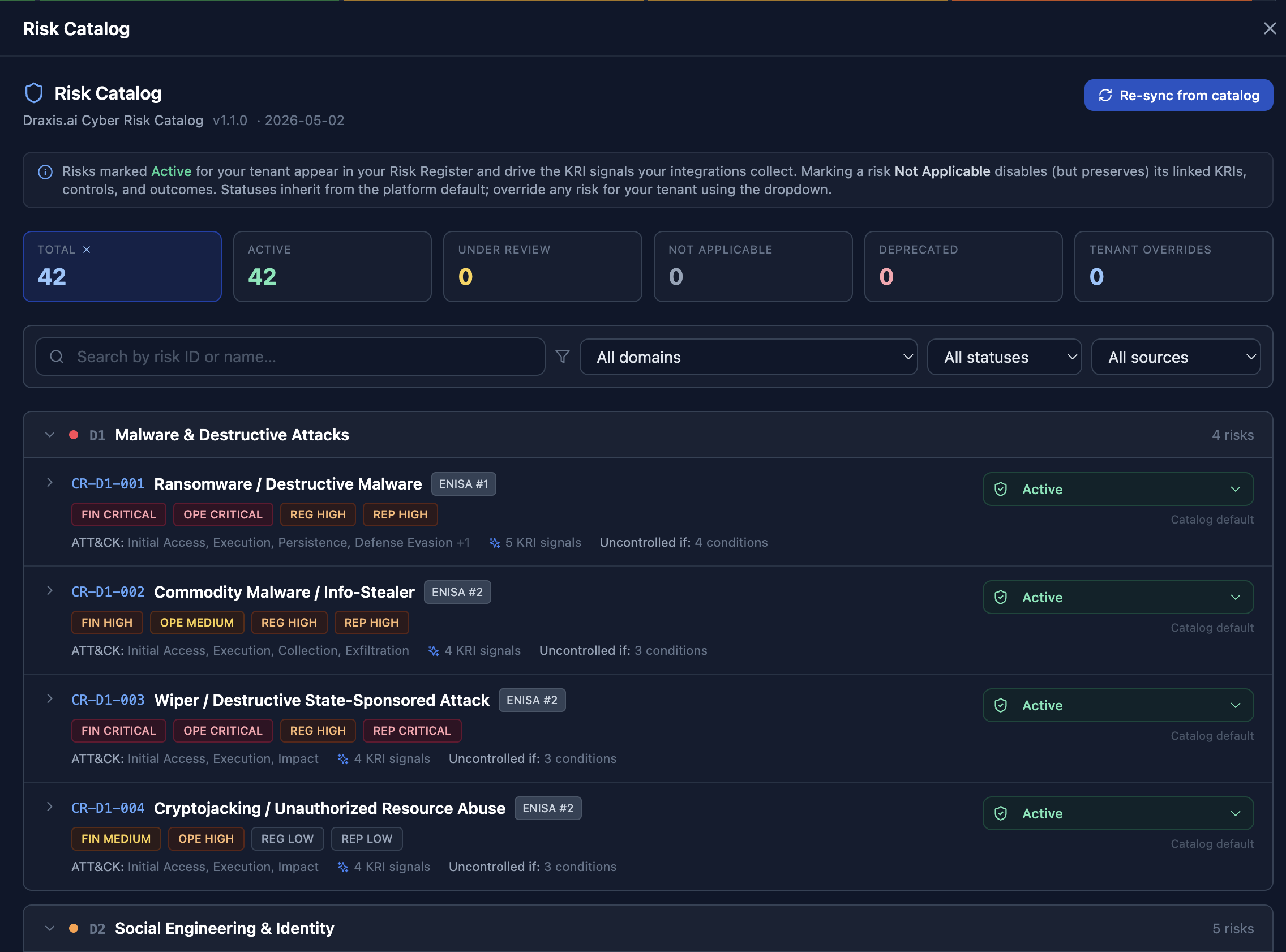The height and width of the screenshot is (952, 1286).
Task: Expand the CR-D1-004 Cryptojacking row
Action: (x=50, y=807)
